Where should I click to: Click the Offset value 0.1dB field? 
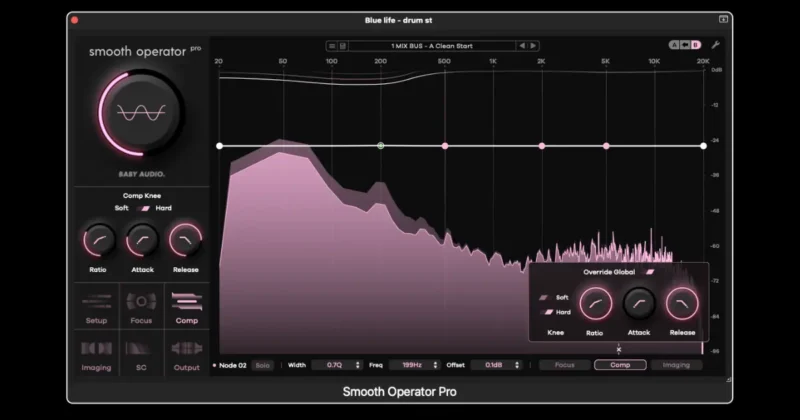[x=492, y=365]
